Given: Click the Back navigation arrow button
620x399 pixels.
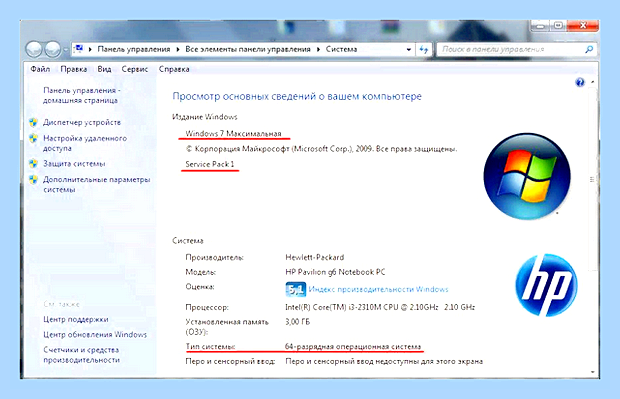Looking at the screenshot, I should tap(34, 49).
